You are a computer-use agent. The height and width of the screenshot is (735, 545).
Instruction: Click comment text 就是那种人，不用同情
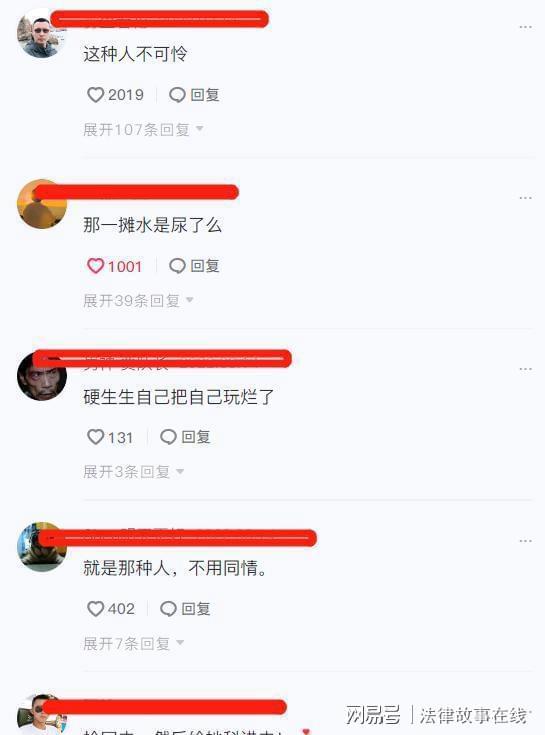(175, 568)
